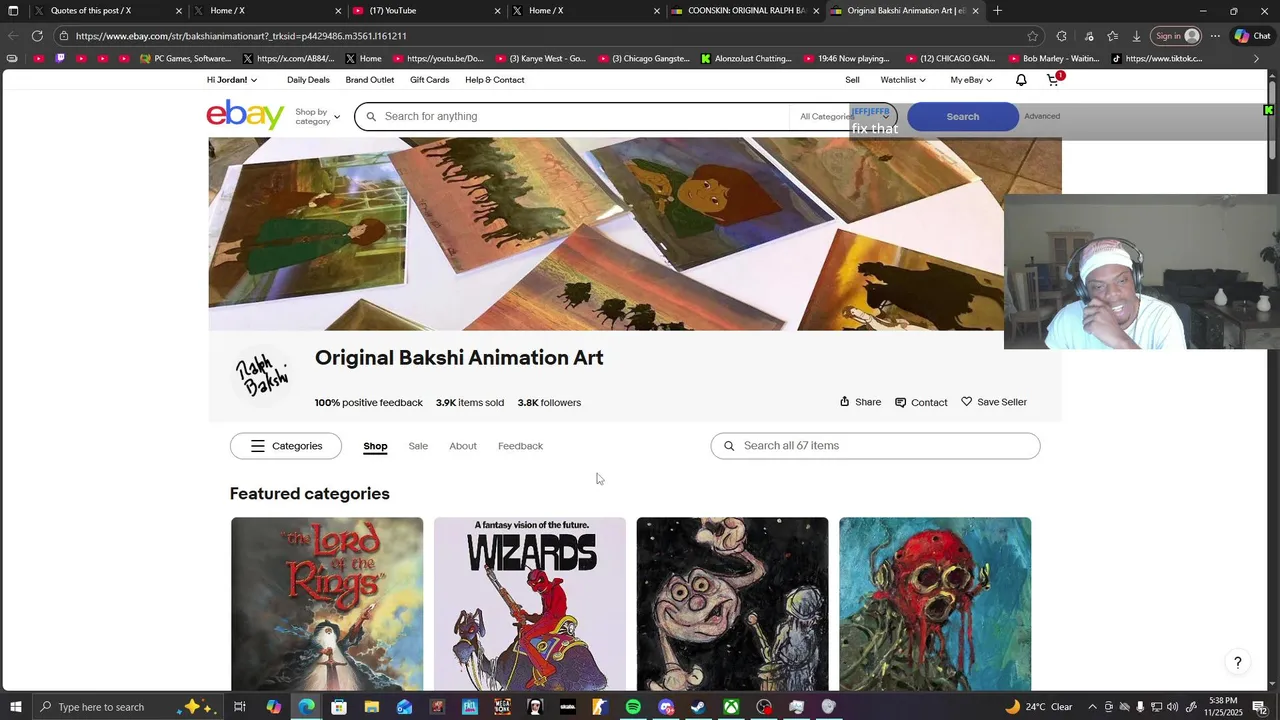Reload the page in the browser
This screenshot has height=720, width=1280.
tap(37, 36)
